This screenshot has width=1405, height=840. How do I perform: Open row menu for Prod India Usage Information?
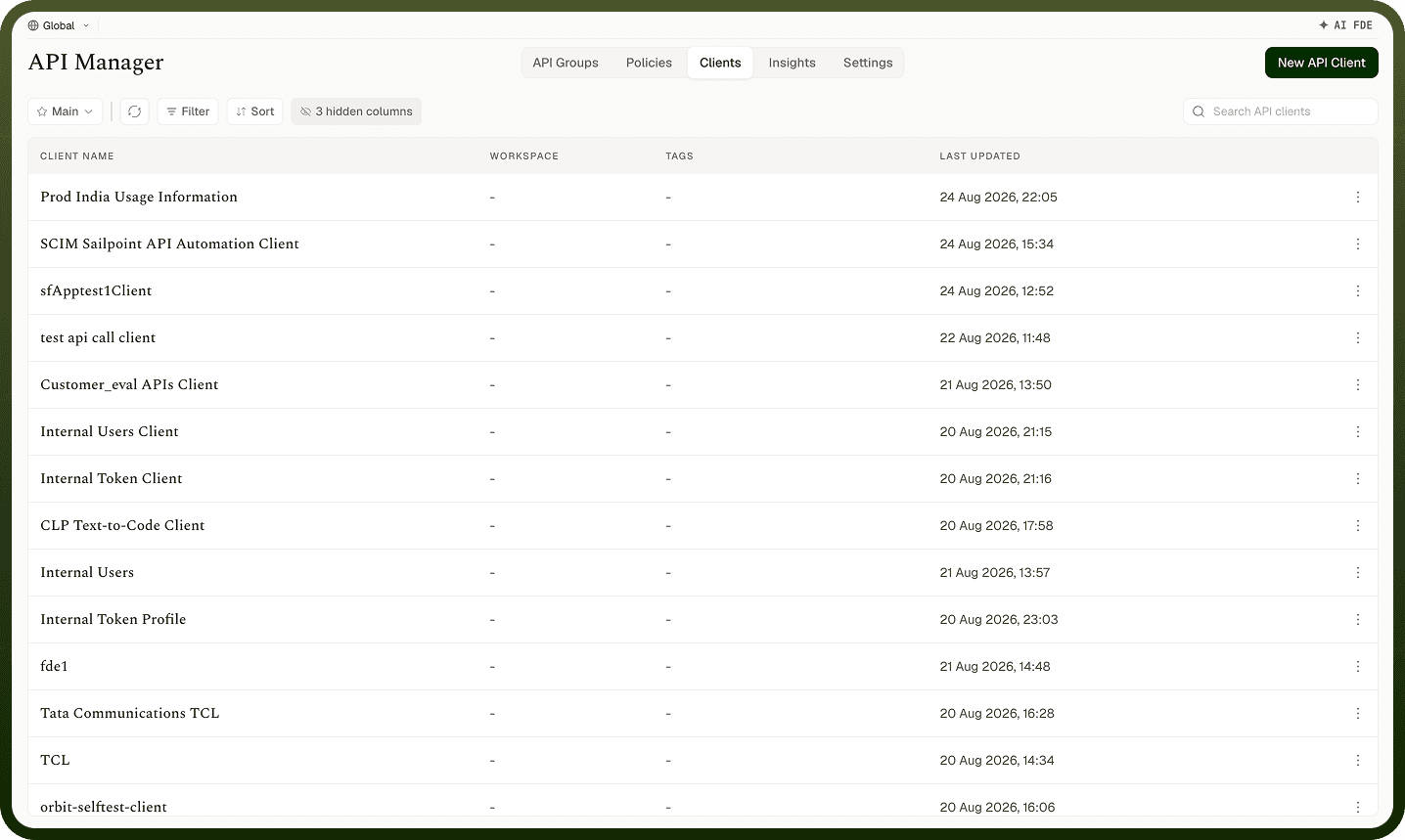1358,198
